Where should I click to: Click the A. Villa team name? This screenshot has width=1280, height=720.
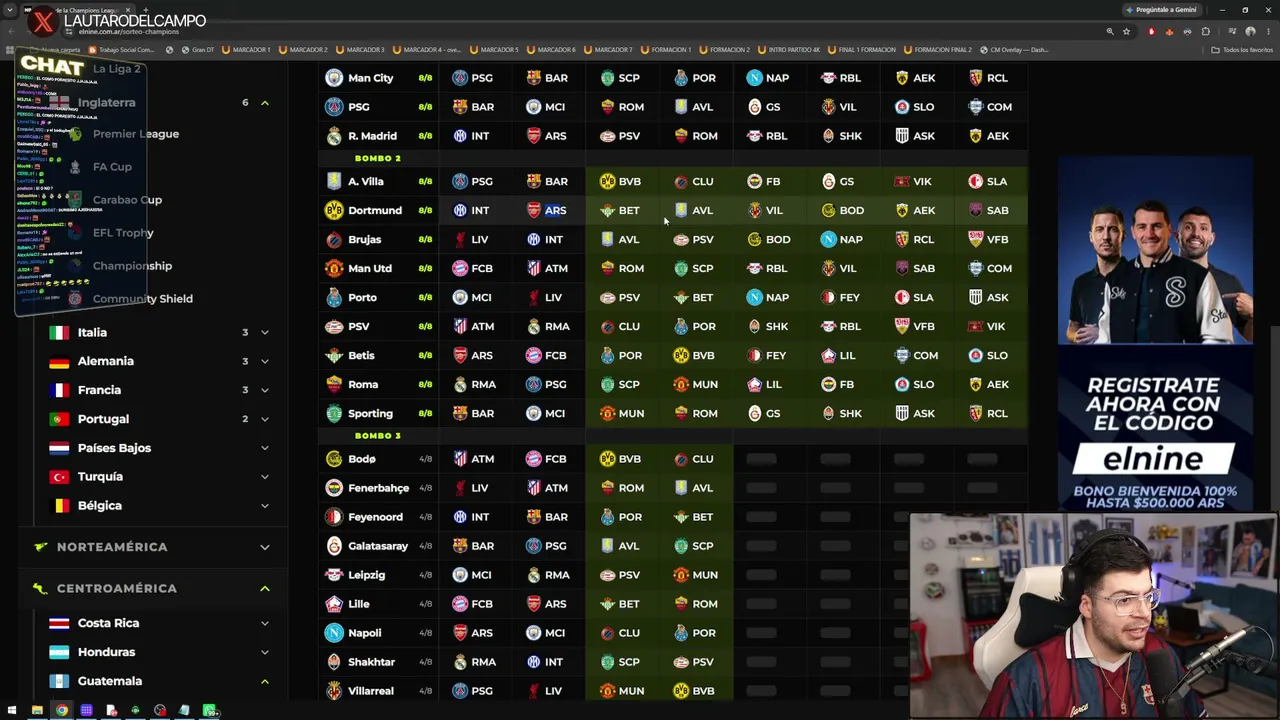366,181
